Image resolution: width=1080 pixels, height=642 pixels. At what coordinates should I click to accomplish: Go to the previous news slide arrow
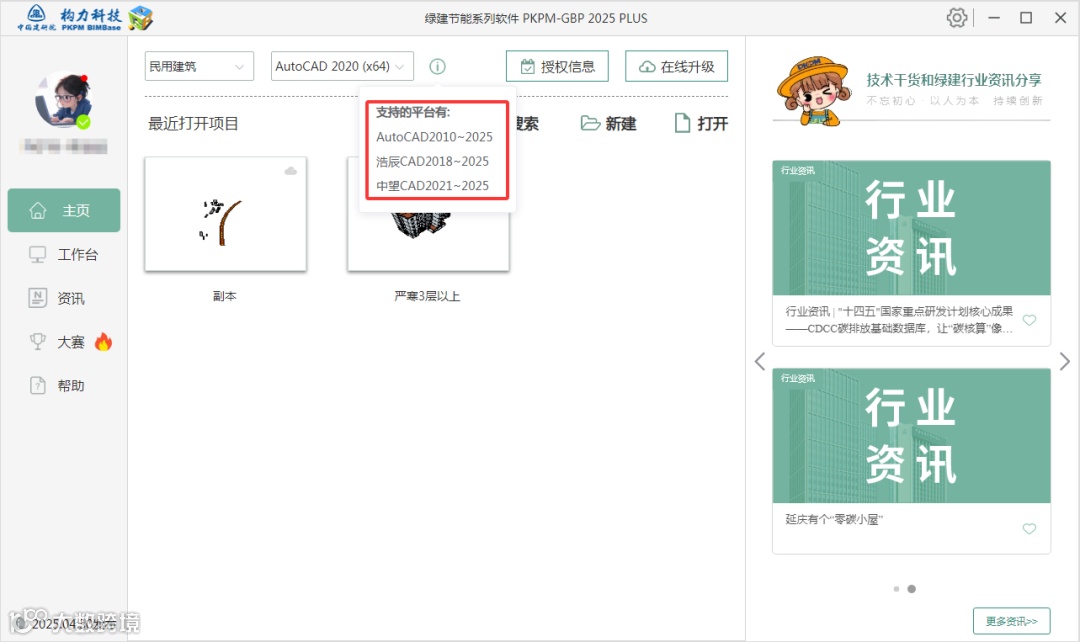click(760, 361)
